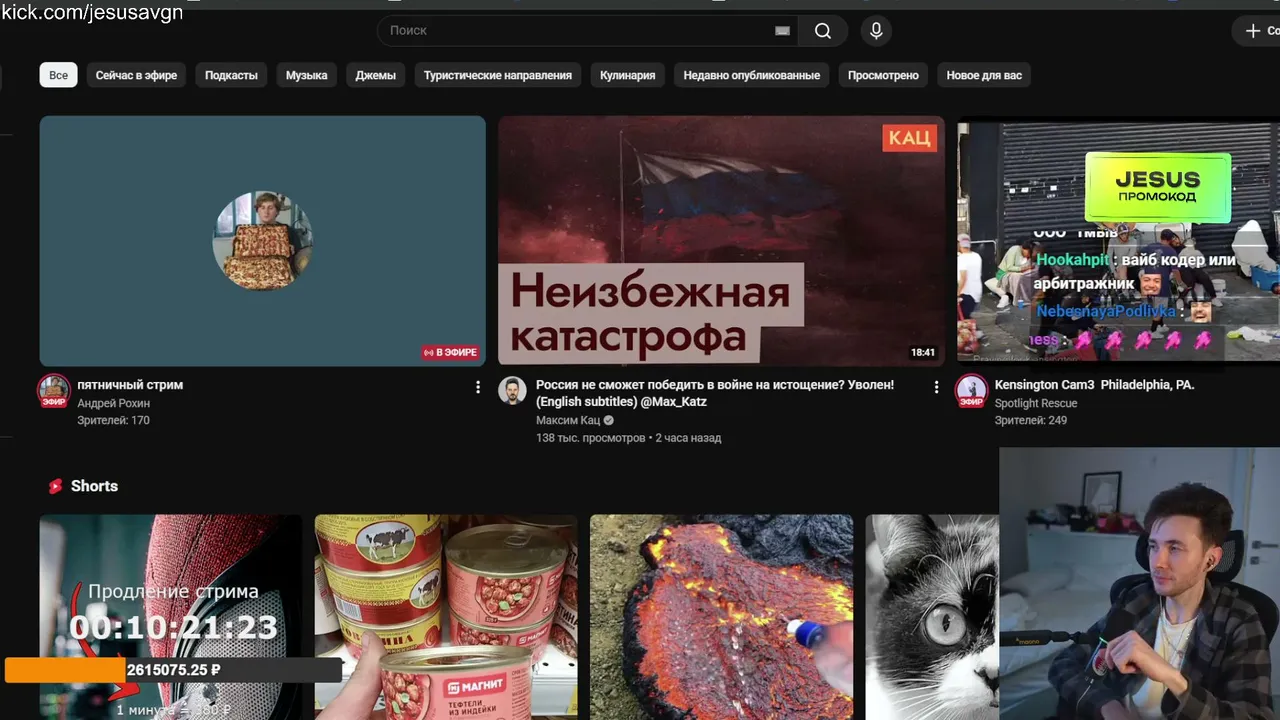Select the Все filter chip

tap(59, 75)
